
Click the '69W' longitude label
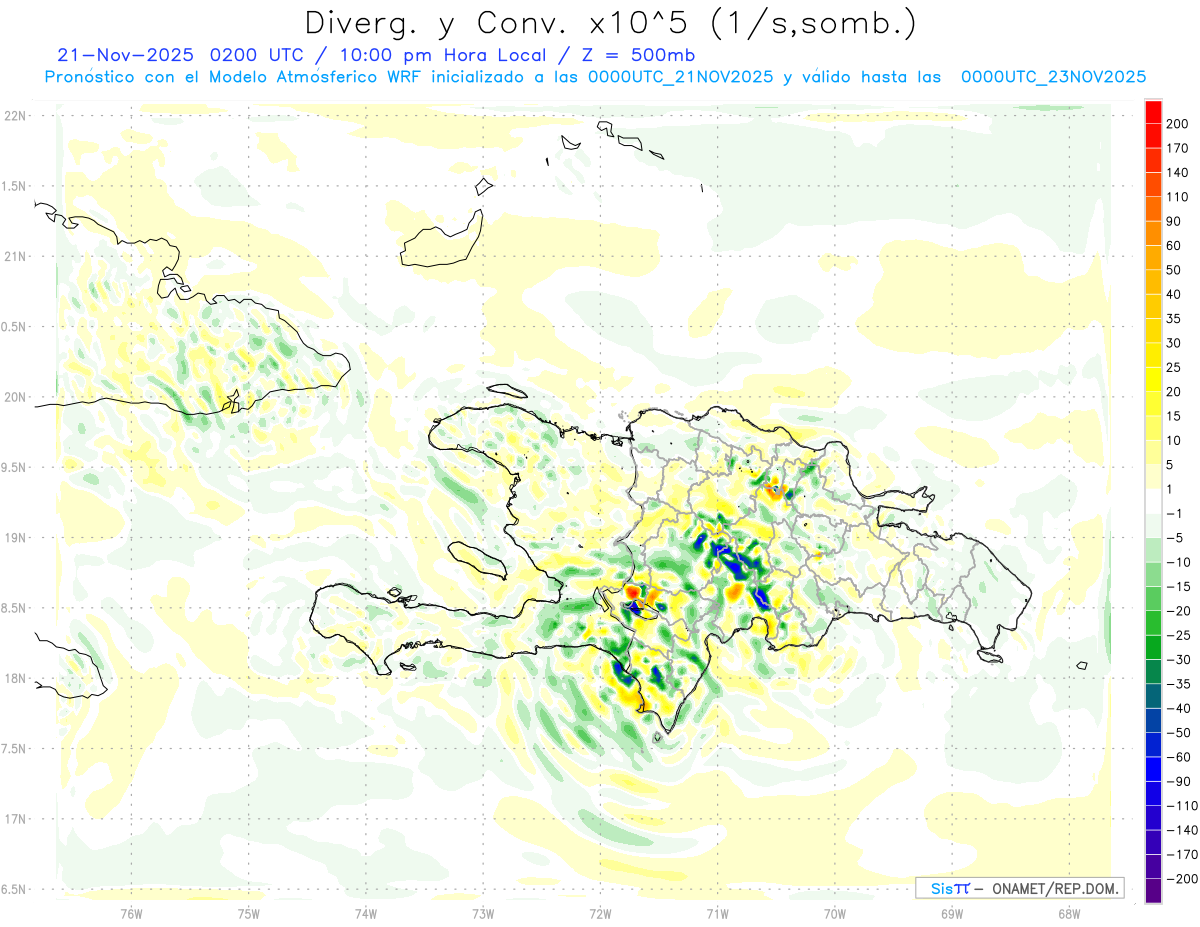952,913
